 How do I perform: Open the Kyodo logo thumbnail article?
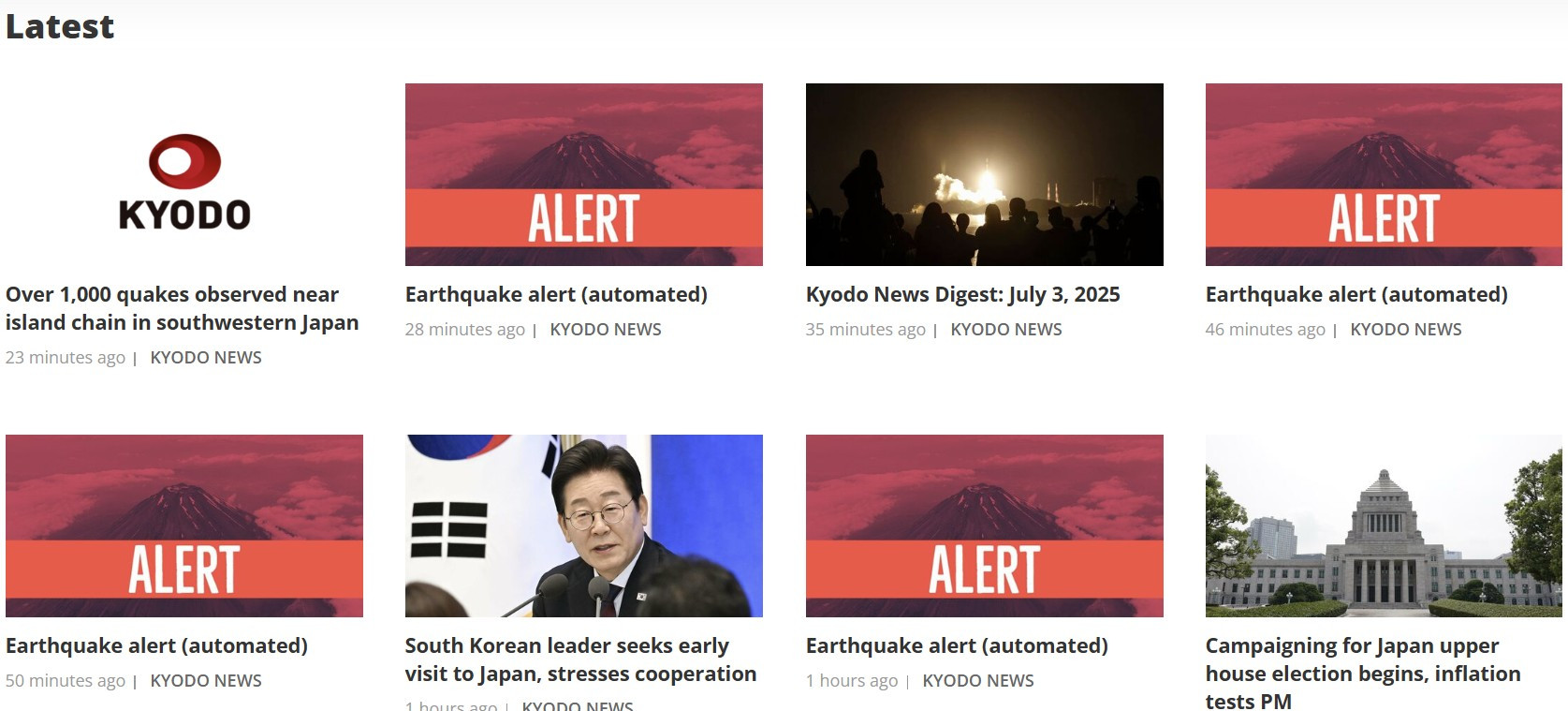coord(184,174)
